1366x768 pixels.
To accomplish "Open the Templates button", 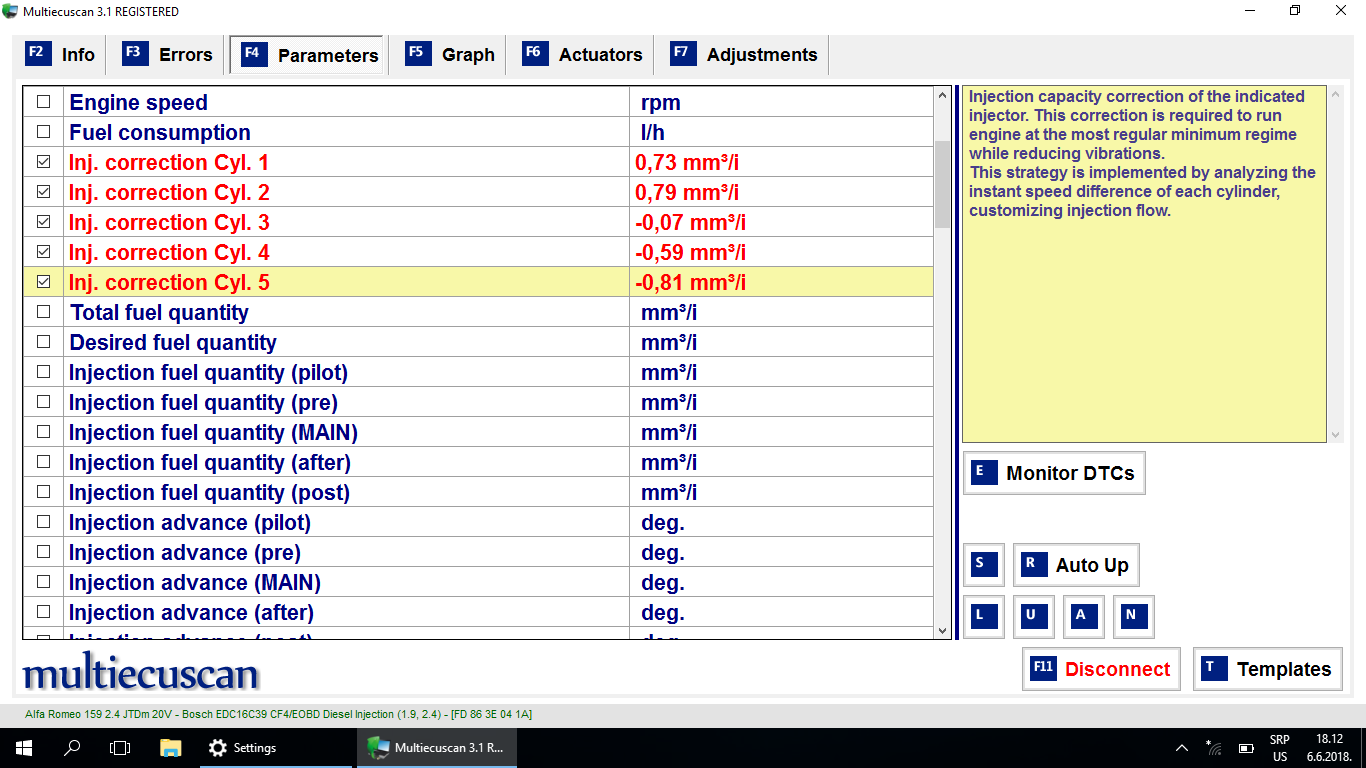I will (x=1268, y=669).
